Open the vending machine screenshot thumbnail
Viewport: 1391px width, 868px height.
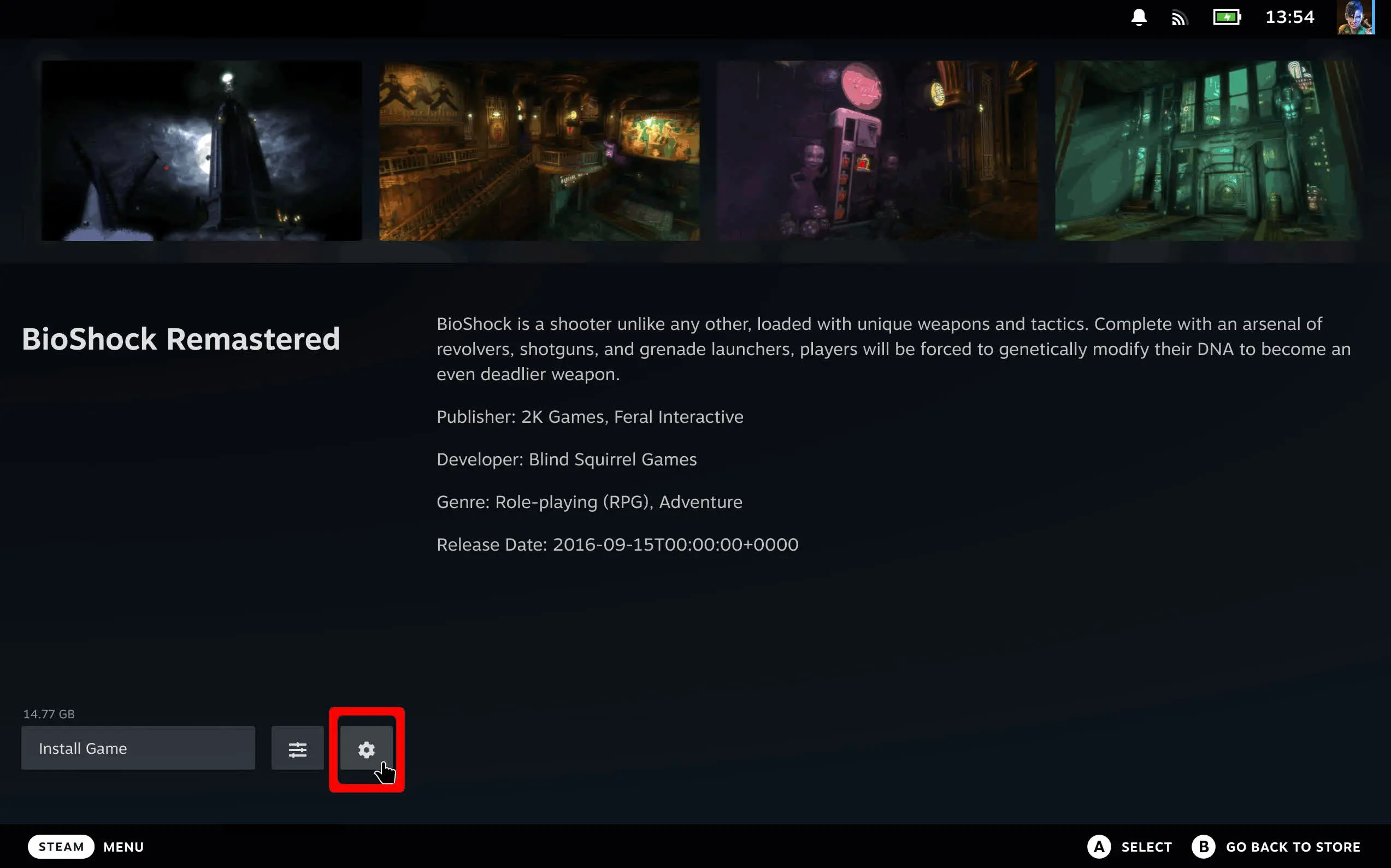[877, 151]
